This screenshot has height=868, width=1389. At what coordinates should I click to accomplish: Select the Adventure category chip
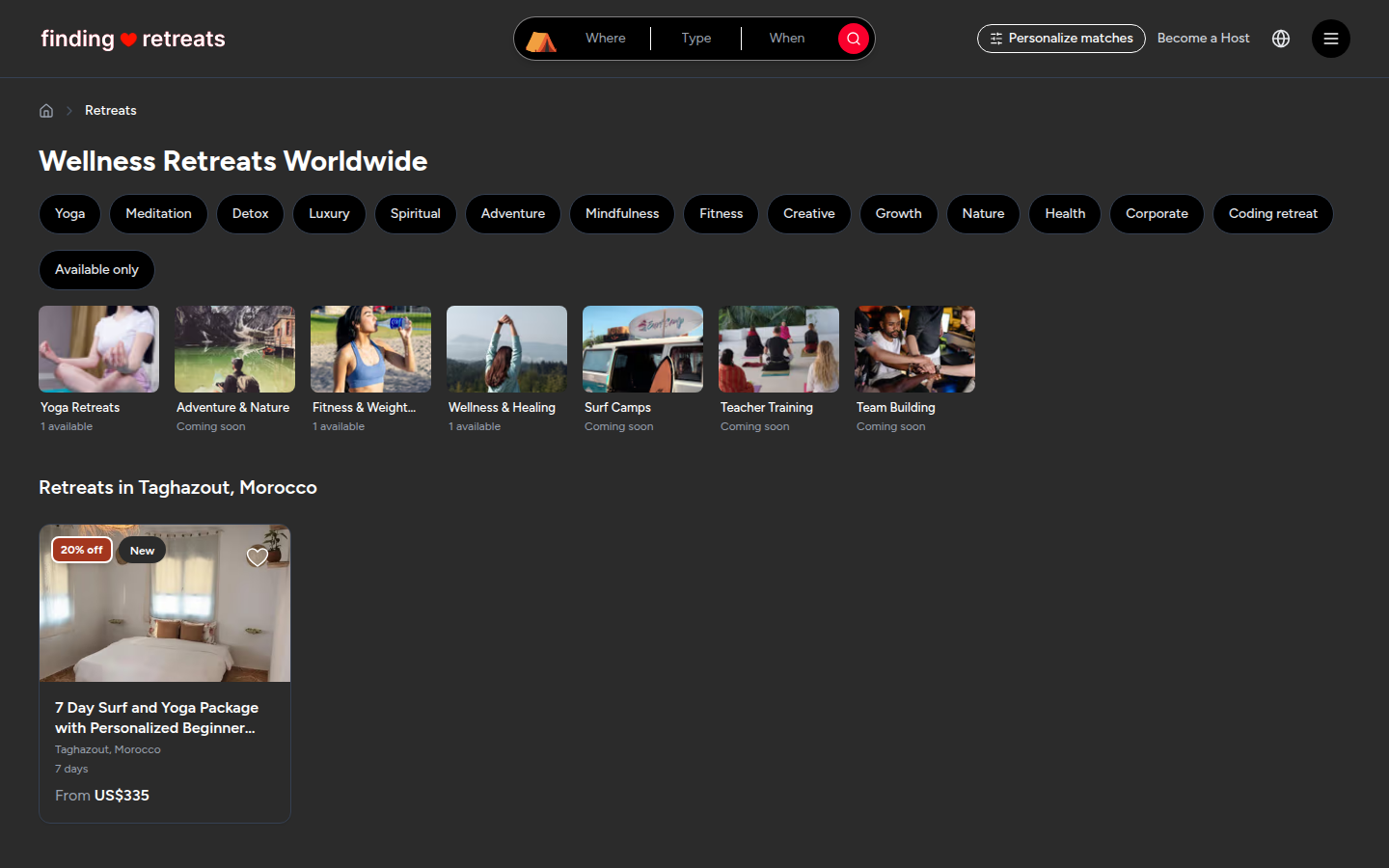click(x=513, y=214)
